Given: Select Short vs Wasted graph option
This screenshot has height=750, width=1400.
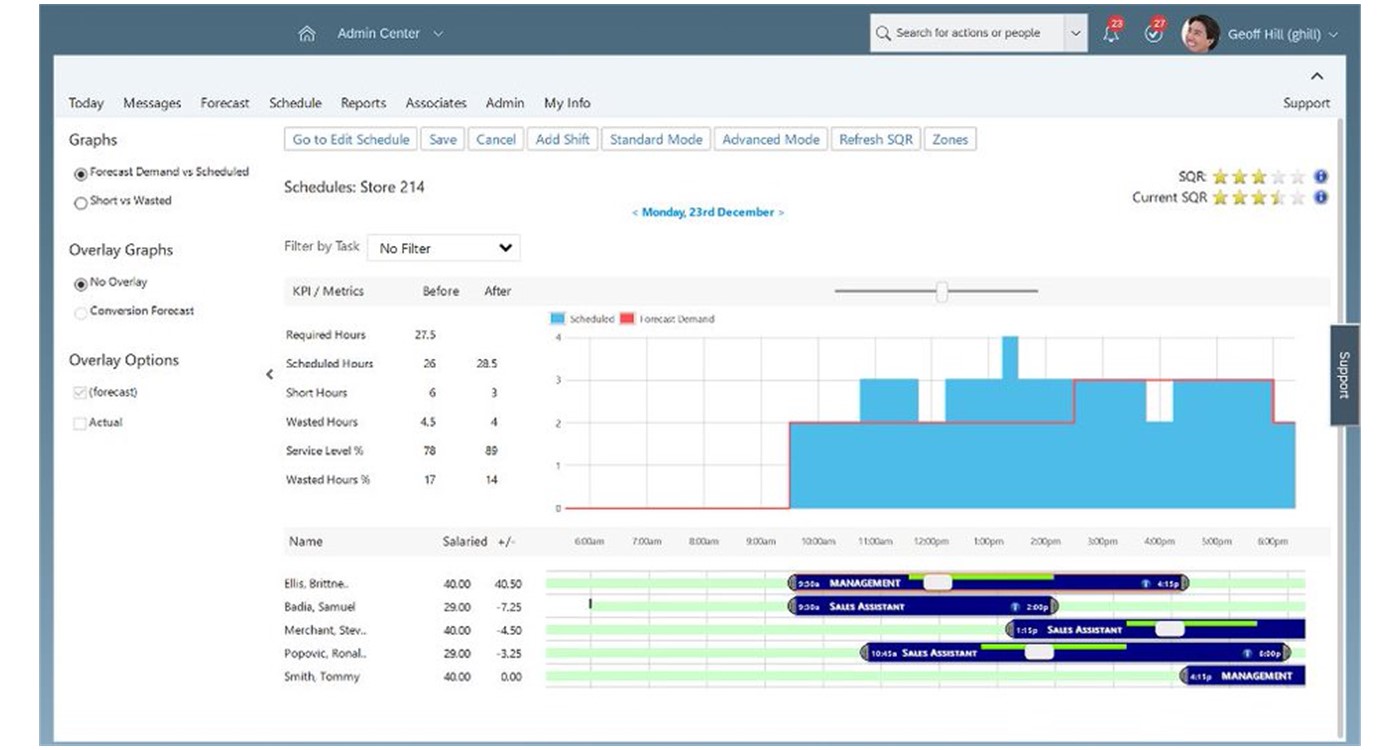Looking at the screenshot, I should [81, 203].
